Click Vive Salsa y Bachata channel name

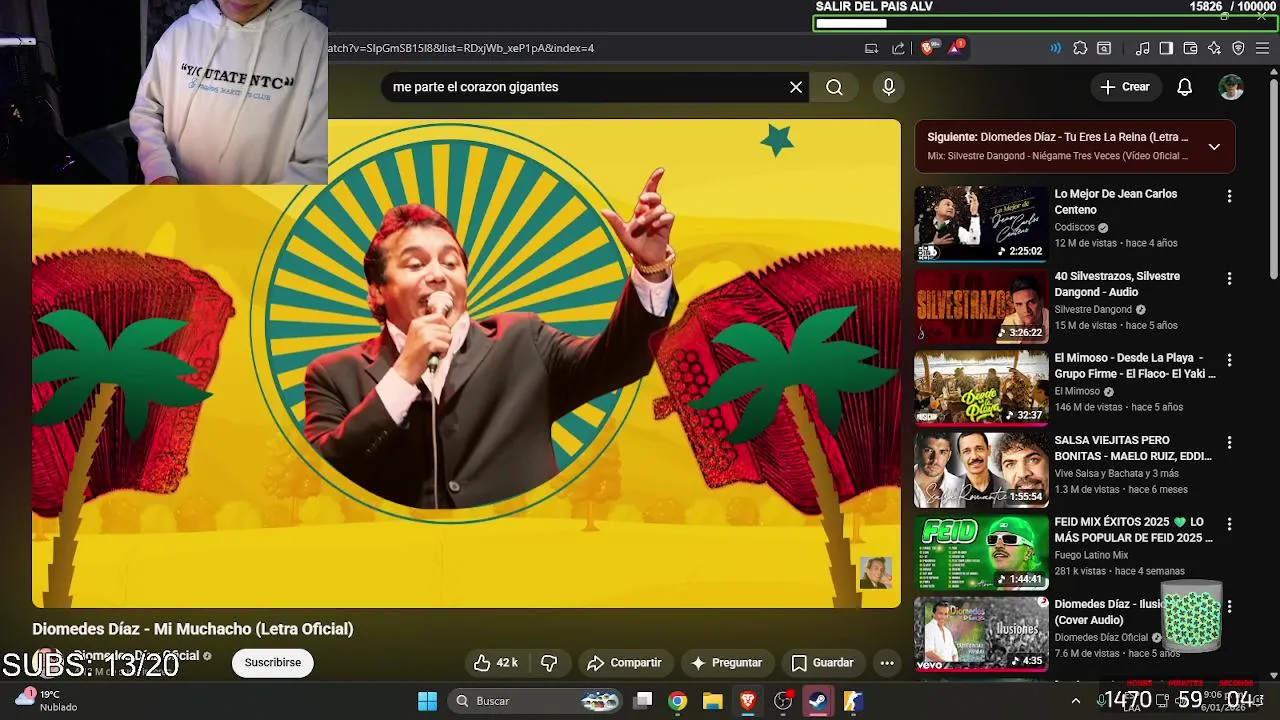[1116, 474]
